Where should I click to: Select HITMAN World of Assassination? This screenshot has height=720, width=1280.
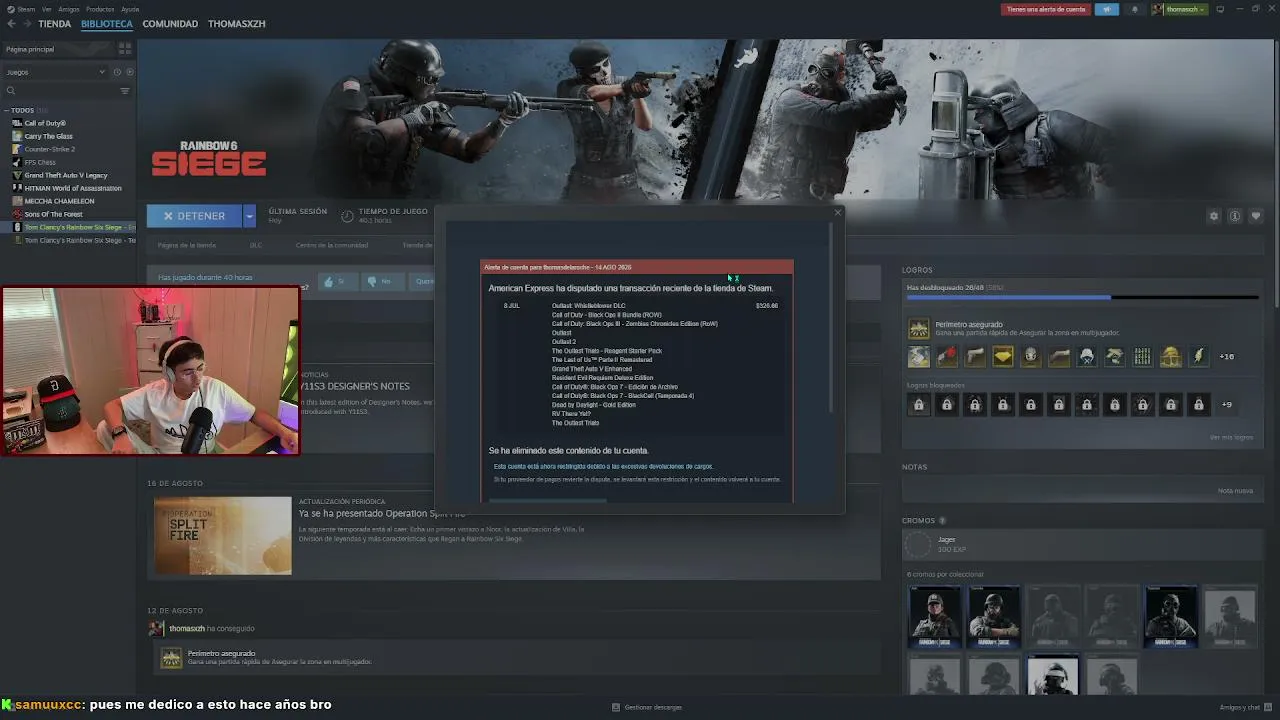tap(73, 188)
